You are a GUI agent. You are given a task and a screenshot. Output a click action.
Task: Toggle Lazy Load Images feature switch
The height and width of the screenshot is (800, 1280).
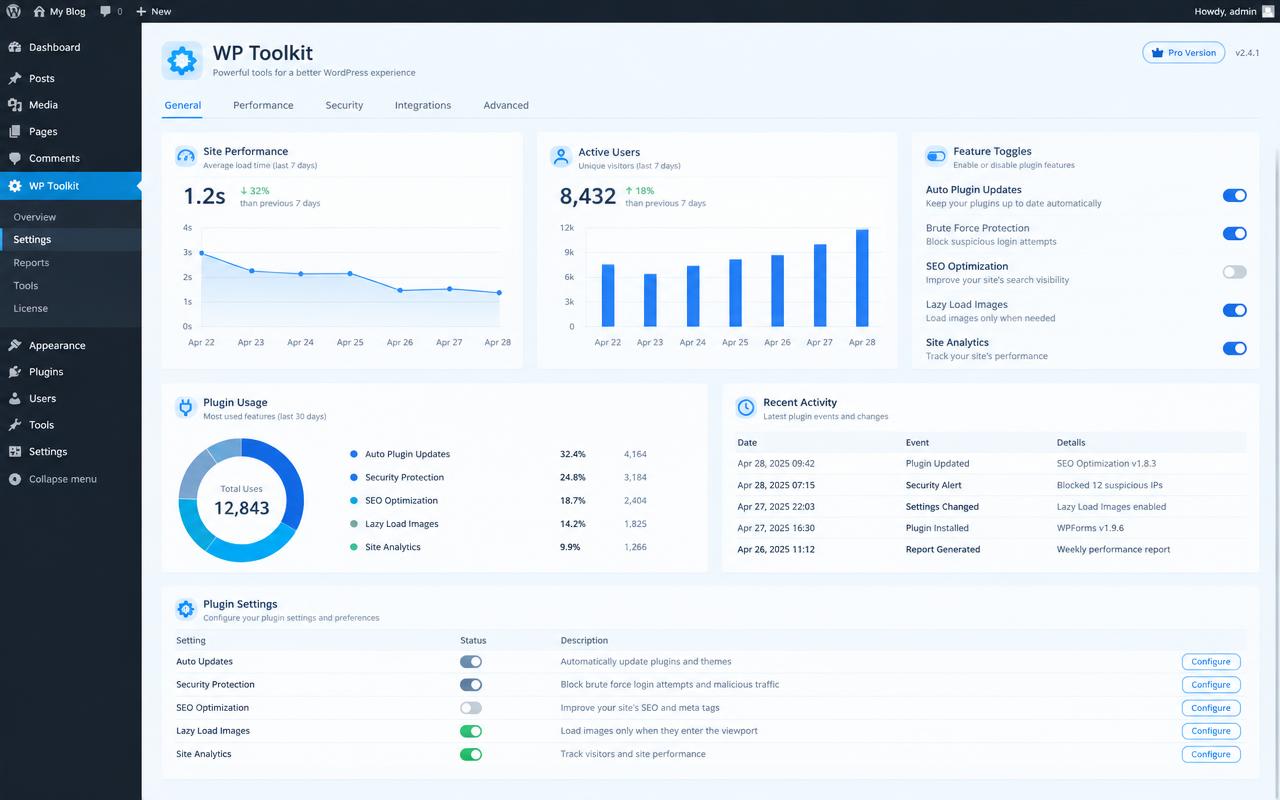[x=1235, y=310]
